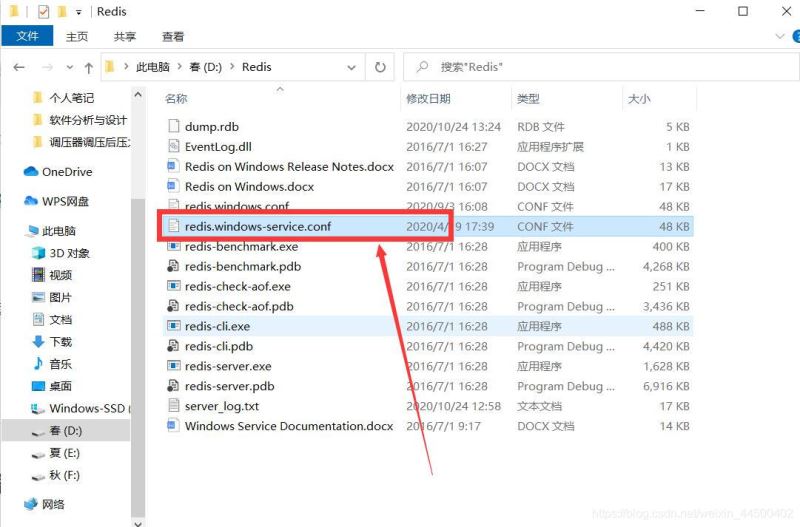The width and height of the screenshot is (800, 527).
Task: Open 视频 in the navigation pane
Action: click(60, 275)
